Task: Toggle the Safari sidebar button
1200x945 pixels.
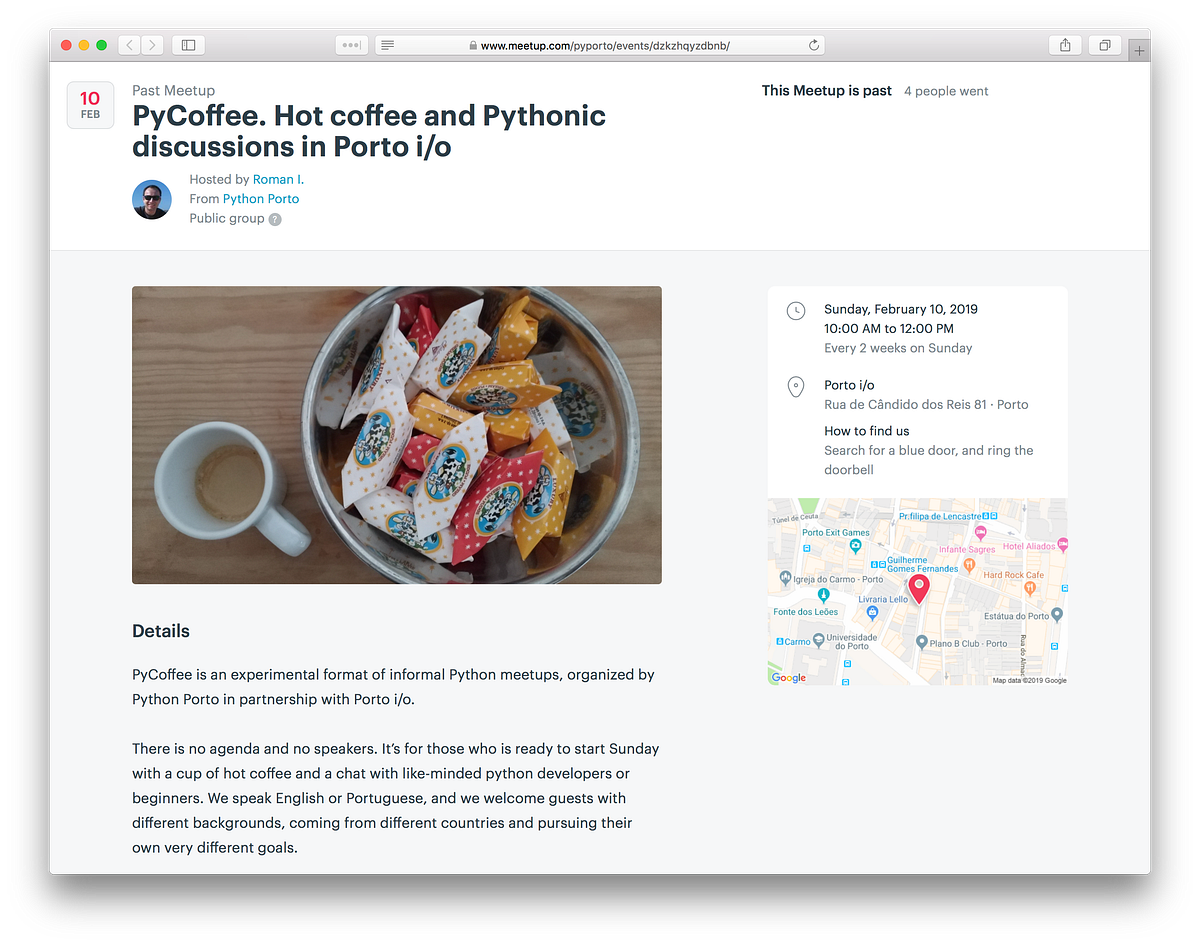Action: (187, 45)
